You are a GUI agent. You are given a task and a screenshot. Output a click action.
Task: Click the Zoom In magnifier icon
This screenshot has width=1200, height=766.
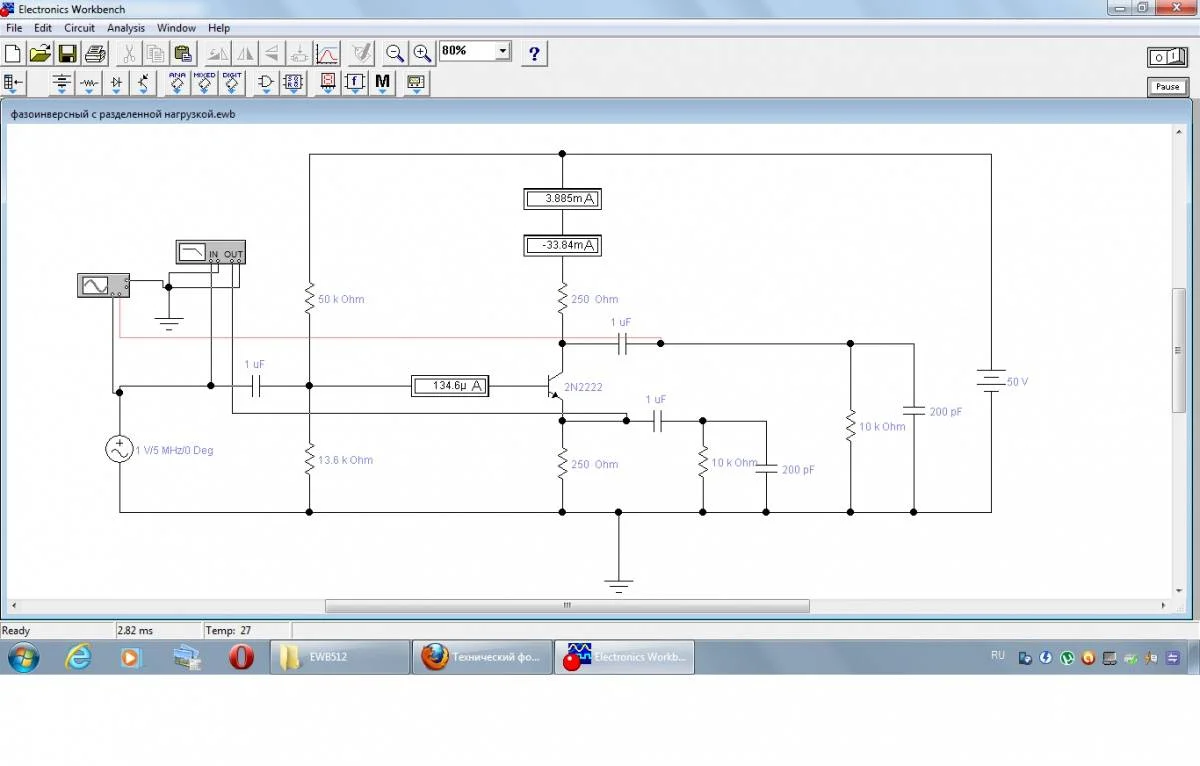(422, 53)
